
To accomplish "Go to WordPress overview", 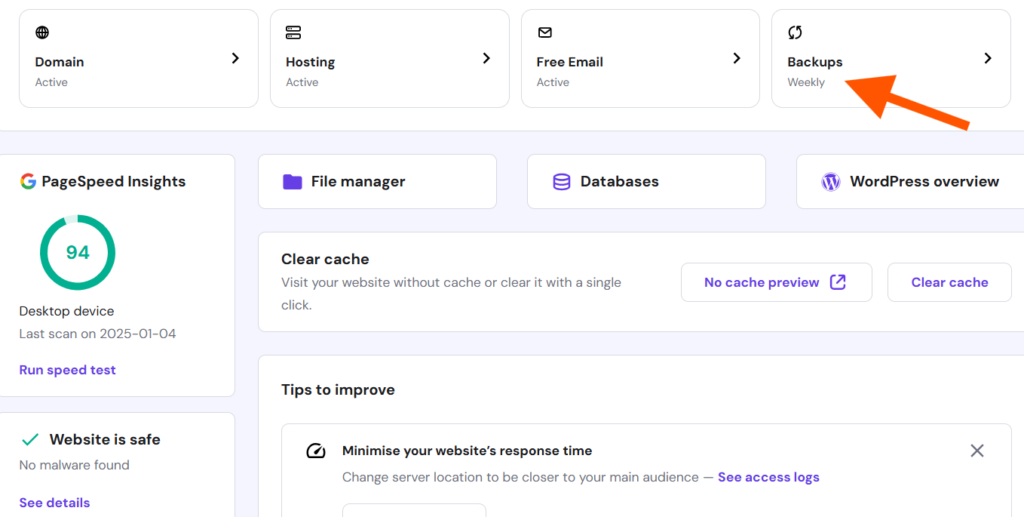I will pos(910,181).
